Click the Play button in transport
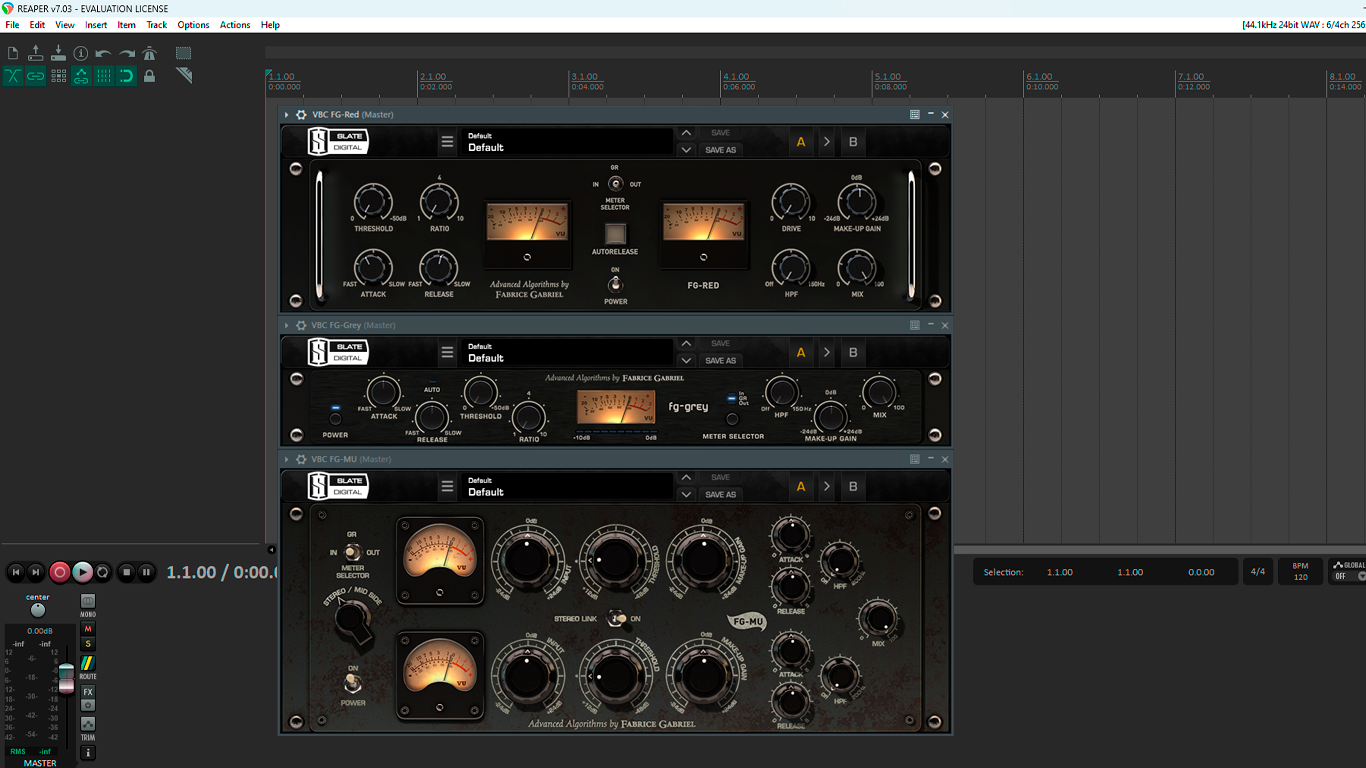The width and height of the screenshot is (1366, 768). point(82,572)
